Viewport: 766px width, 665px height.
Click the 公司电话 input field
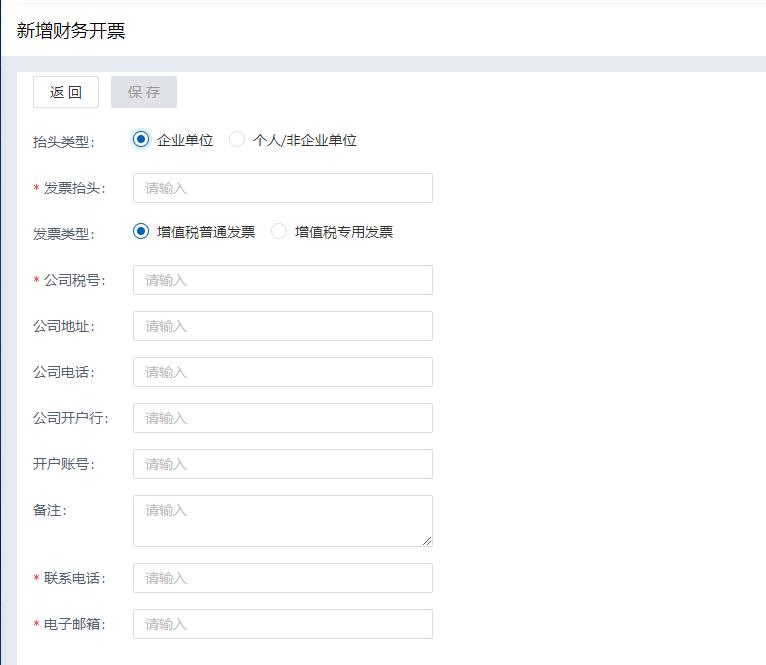tap(282, 372)
